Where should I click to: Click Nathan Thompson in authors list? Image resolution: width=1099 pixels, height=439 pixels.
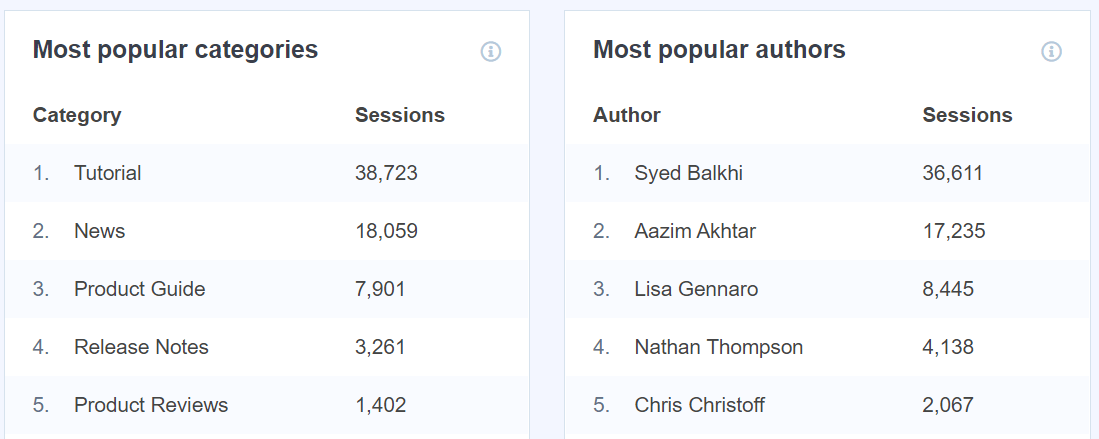(x=718, y=347)
